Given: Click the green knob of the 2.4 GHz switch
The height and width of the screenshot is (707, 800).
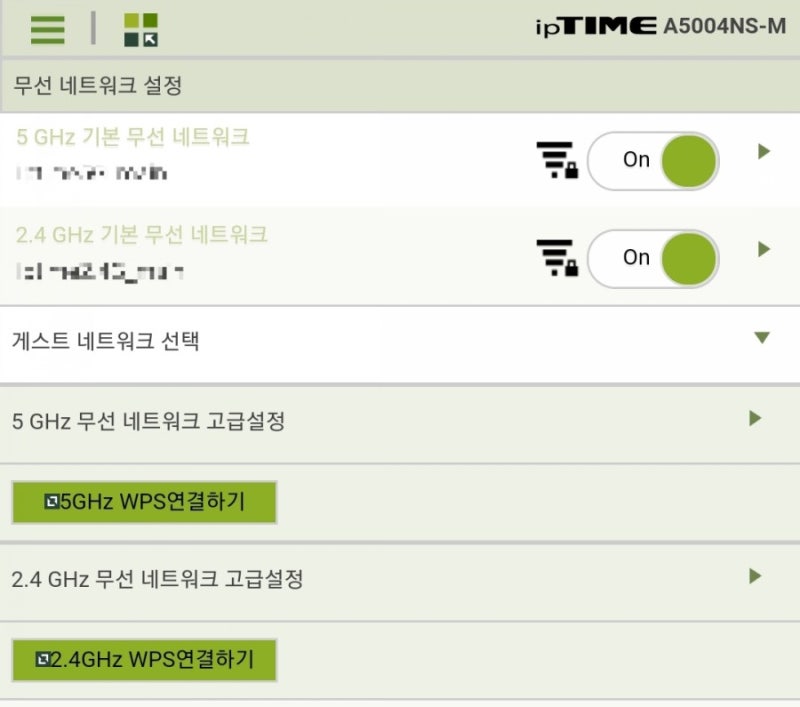Looking at the screenshot, I should click(690, 258).
